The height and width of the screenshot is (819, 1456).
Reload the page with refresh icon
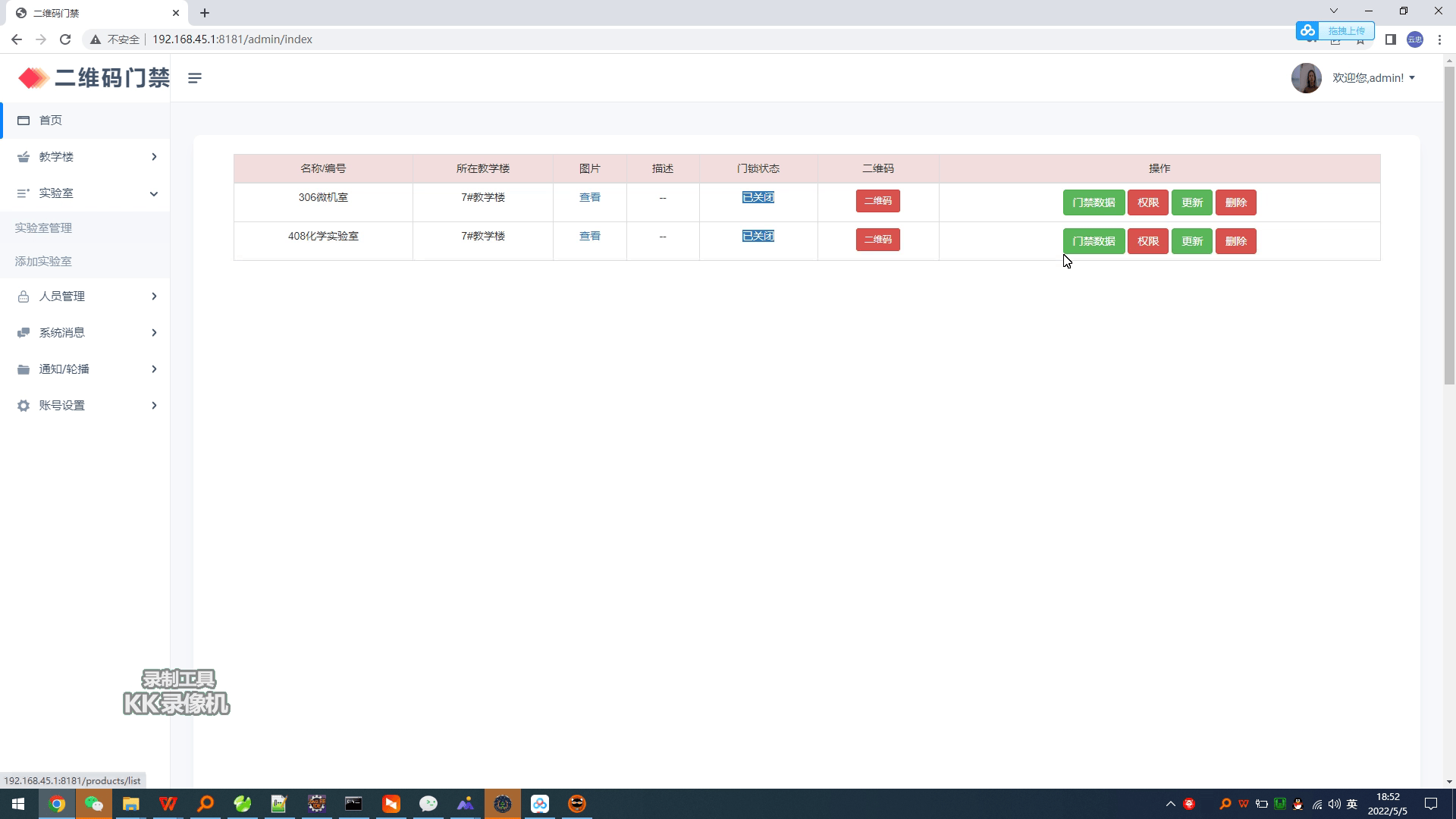click(x=65, y=39)
